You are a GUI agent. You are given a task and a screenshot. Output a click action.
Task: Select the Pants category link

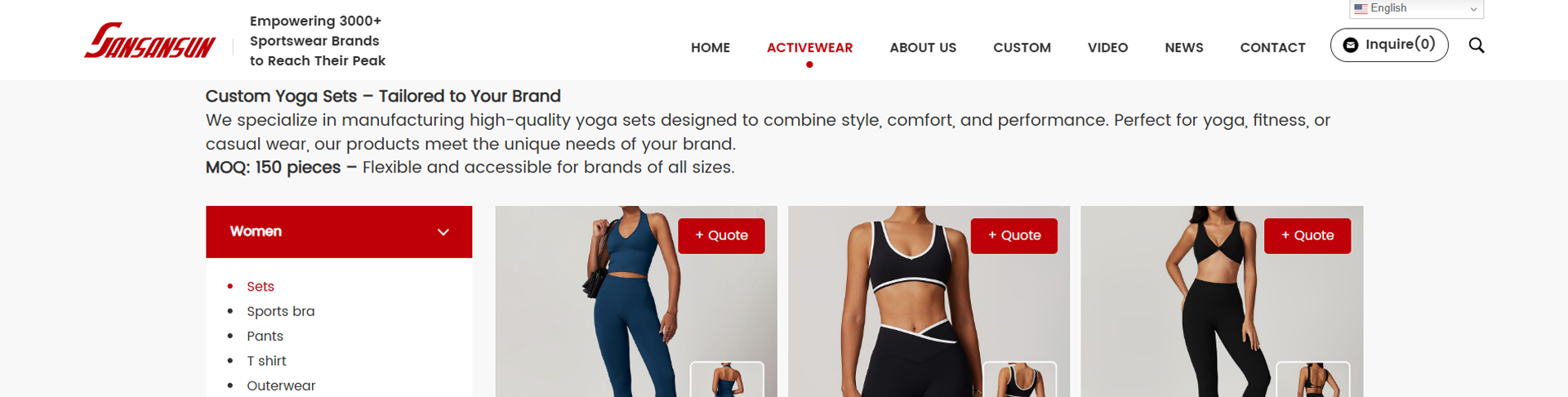(265, 336)
